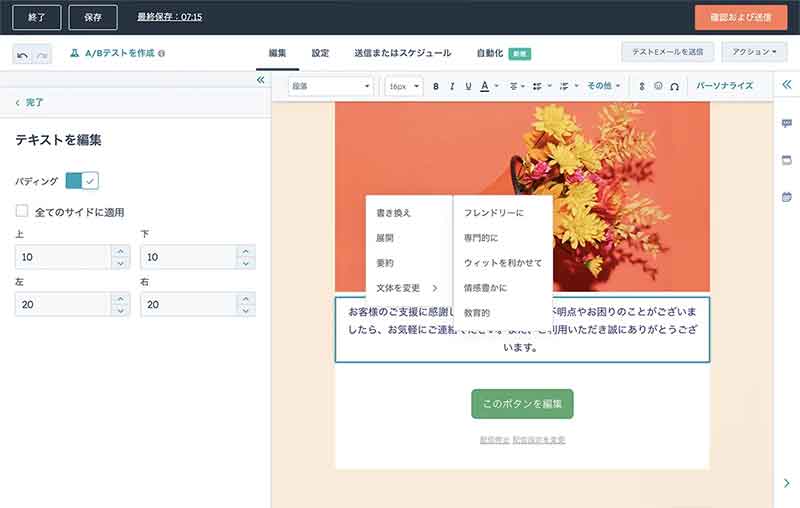
Task: Click the orange review and send button
Action: pyautogui.click(x=741, y=17)
